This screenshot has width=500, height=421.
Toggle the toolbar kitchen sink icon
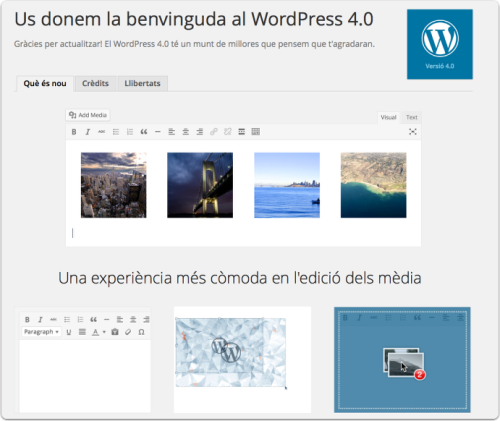pyautogui.click(x=256, y=132)
